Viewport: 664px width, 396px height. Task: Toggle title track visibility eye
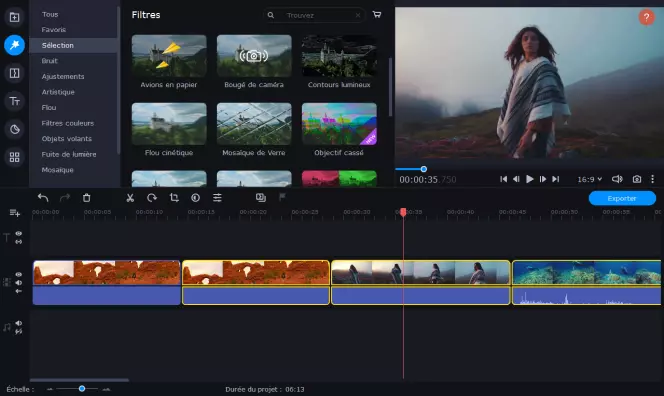(19, 233)
